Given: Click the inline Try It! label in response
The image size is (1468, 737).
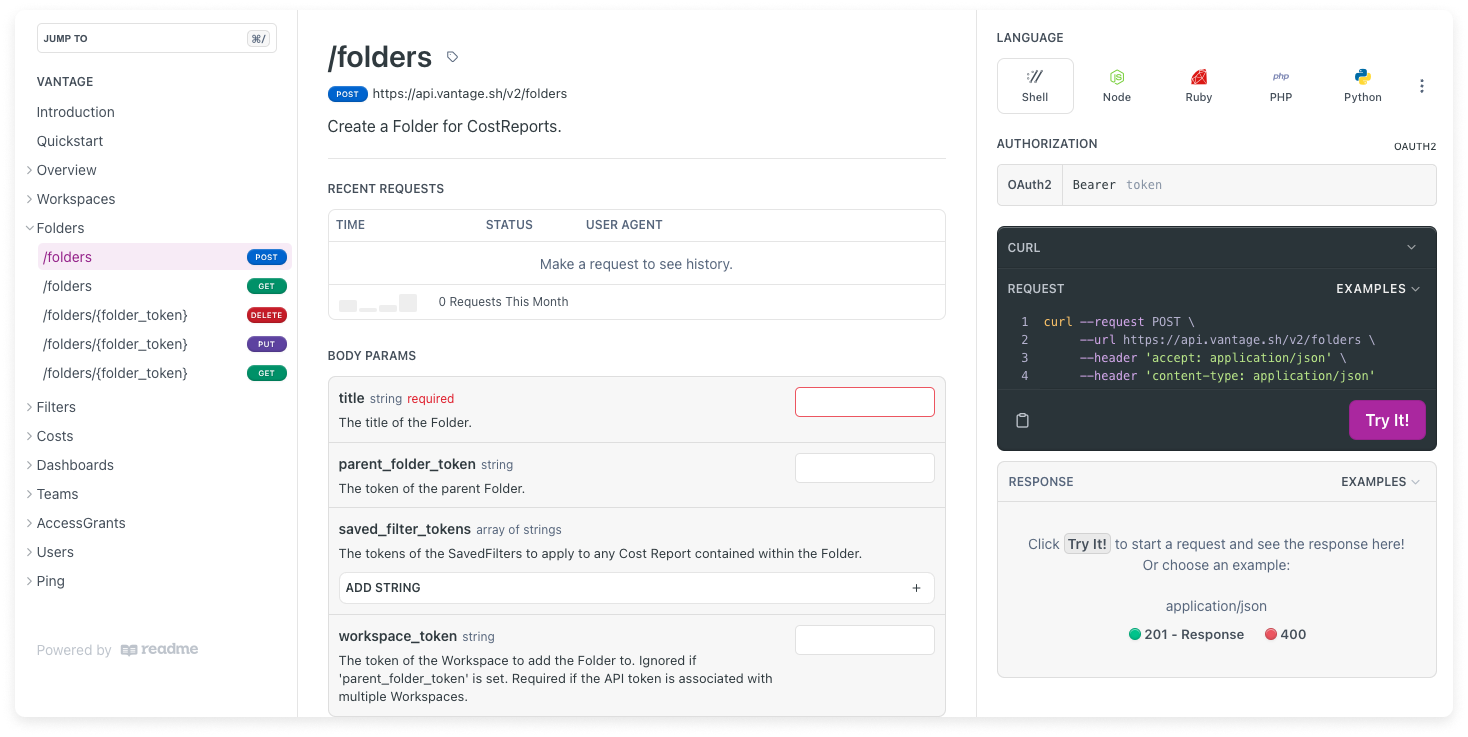Looking at the screenshot, I should (x=1087, y=544).
